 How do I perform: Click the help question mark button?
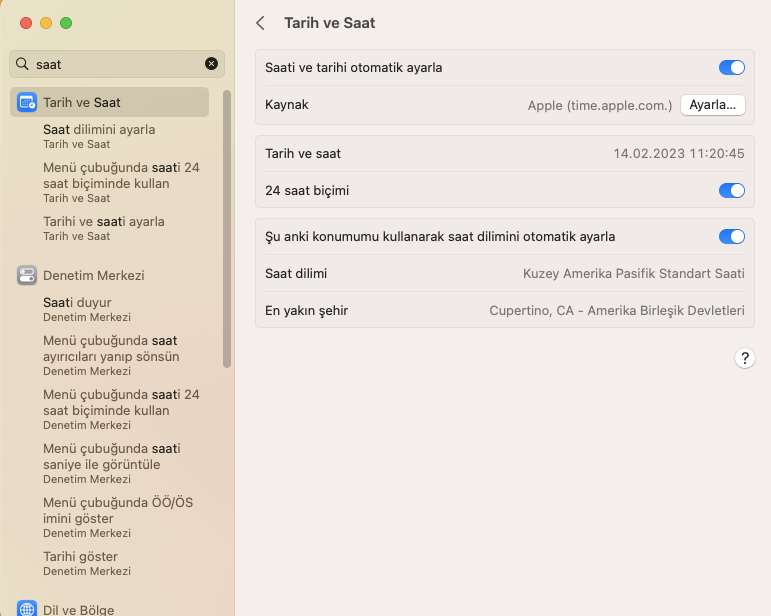pyautogui.click(x=744, y=358)
